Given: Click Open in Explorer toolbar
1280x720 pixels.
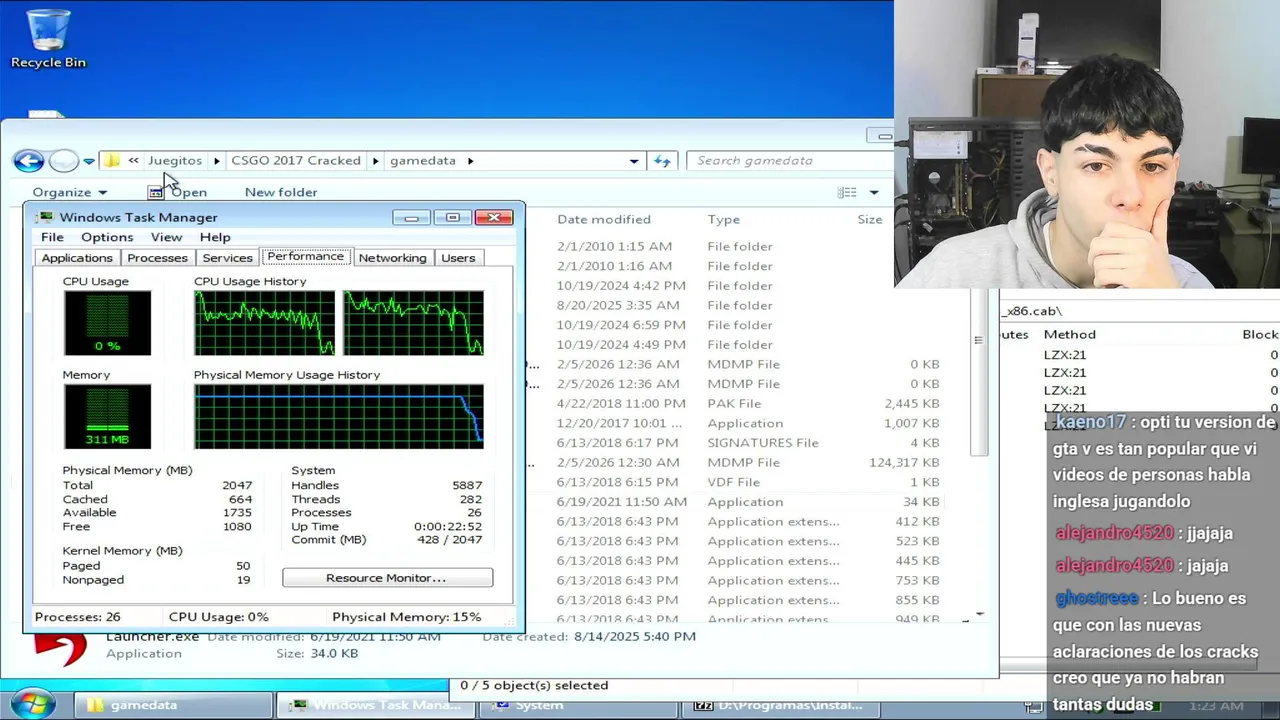Looking at the screenshot, I should click(178, 192).
